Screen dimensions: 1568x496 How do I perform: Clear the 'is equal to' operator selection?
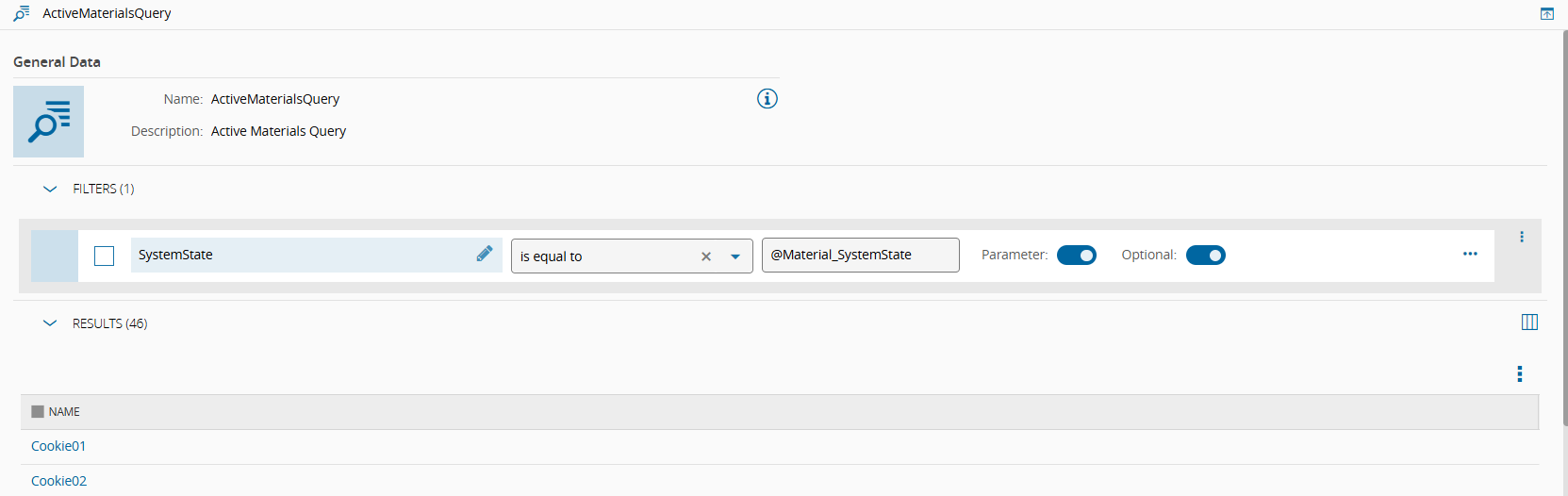tap(706, 256)
